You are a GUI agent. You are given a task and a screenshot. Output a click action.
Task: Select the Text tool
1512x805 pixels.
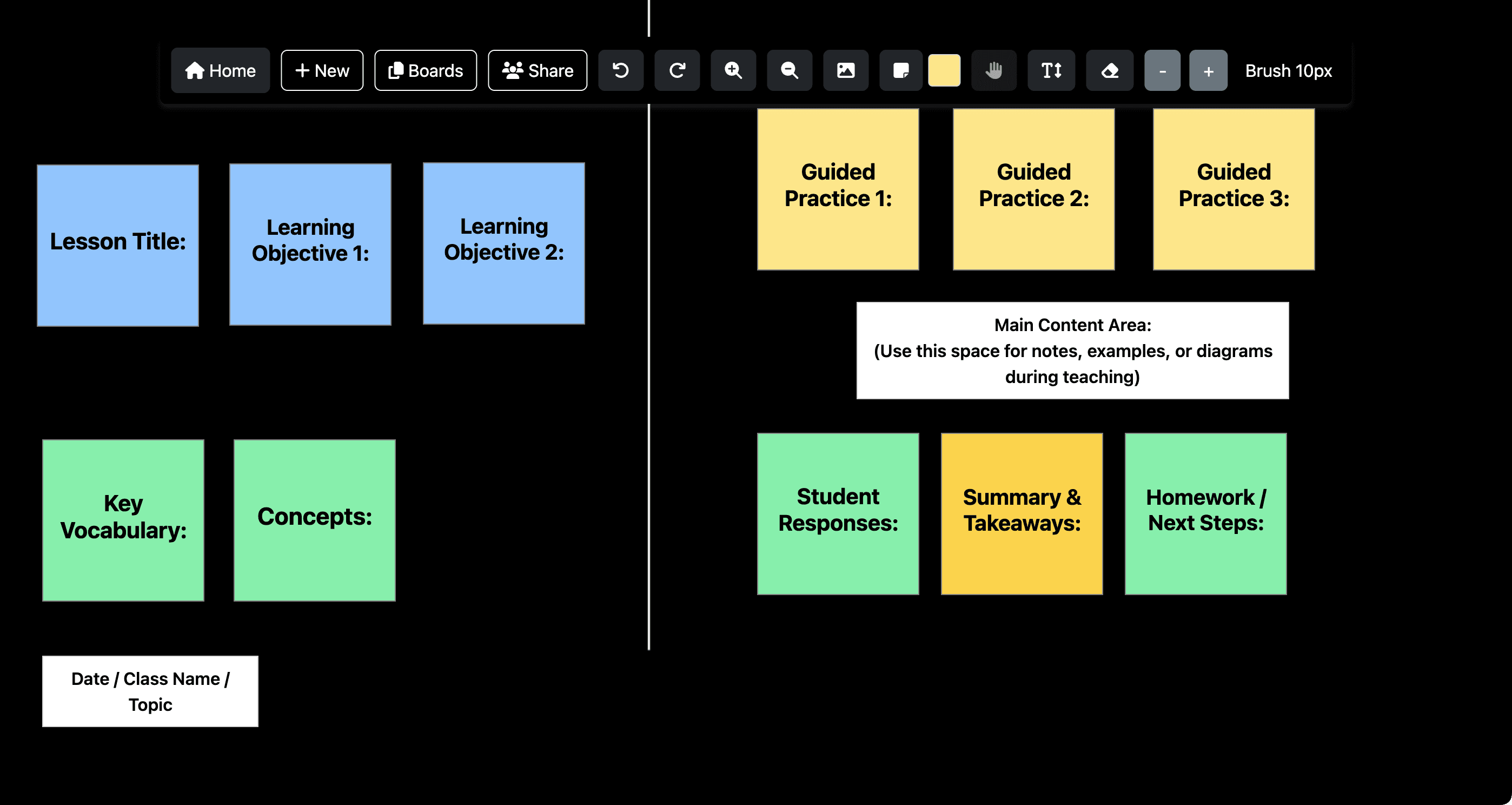click(1051, 70)
